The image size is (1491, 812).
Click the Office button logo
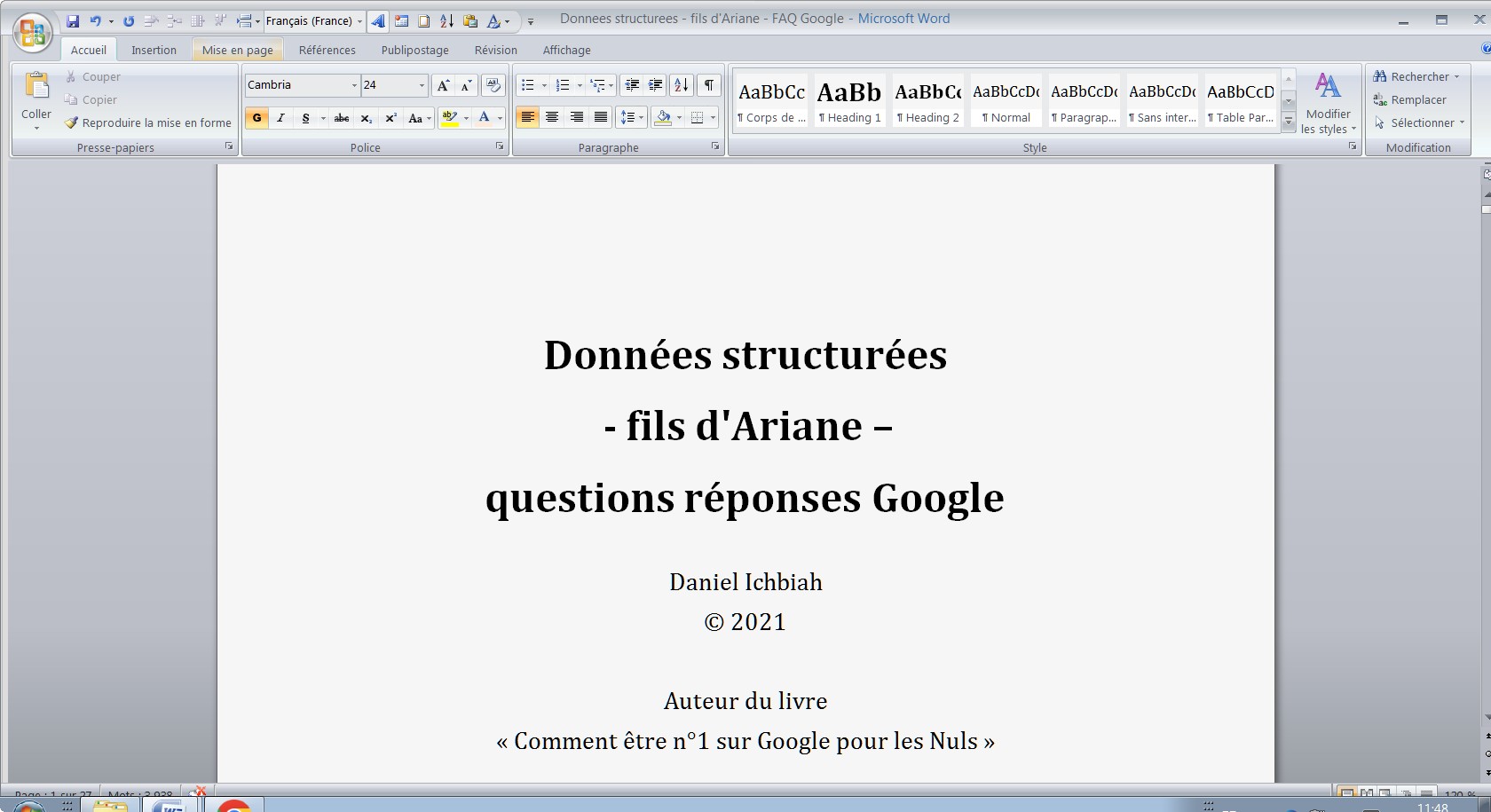tap(32, 32)
